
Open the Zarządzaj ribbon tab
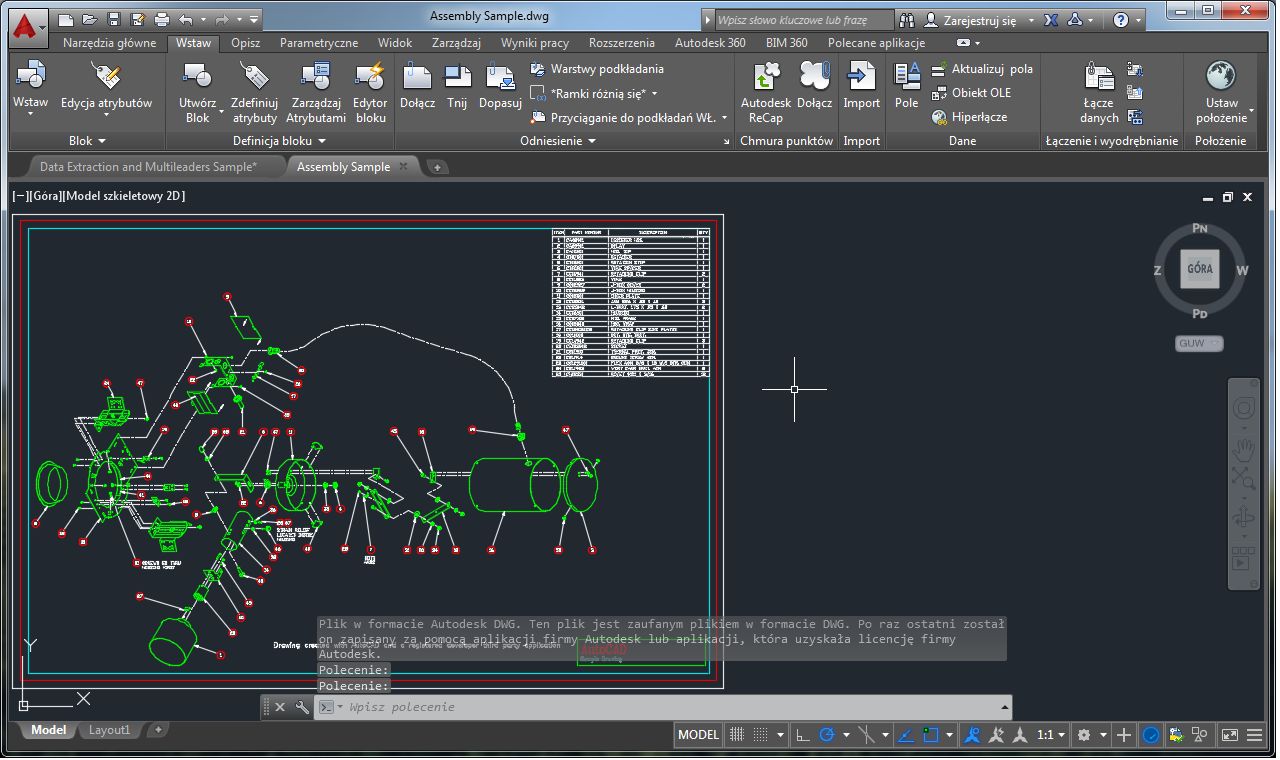pyautogui.click(x=456, y=43)
